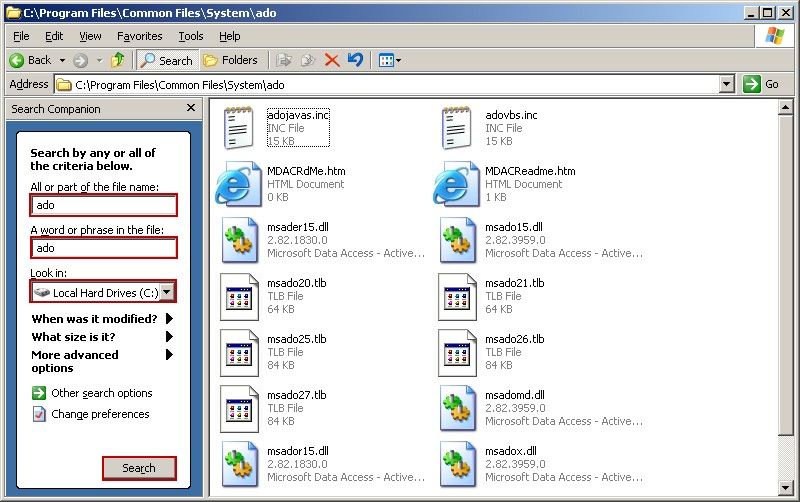Screen dimensions: 800x502
Task: Click the adojavas.inc file name
Action: pyautogui.click(x=298, y=115)
